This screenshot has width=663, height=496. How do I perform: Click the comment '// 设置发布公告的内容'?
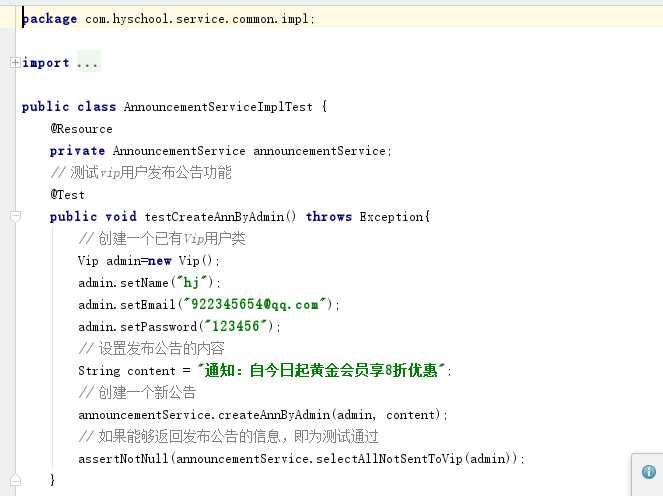[151, 348]
